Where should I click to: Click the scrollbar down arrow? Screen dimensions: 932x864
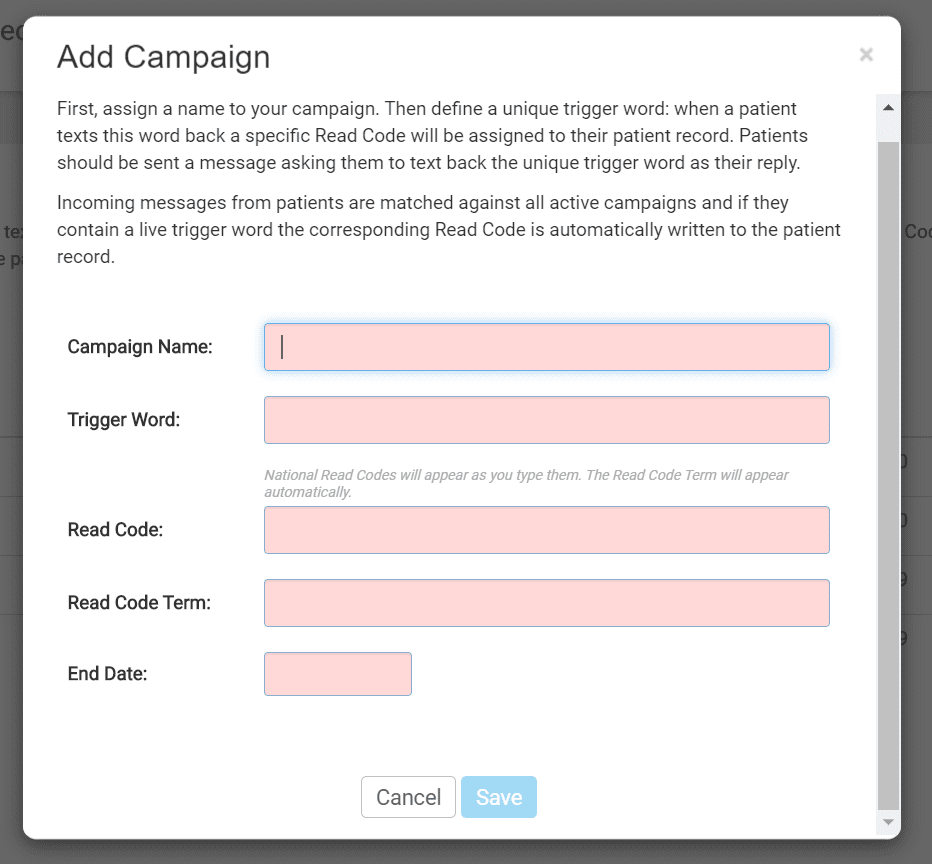pos(889,822)
